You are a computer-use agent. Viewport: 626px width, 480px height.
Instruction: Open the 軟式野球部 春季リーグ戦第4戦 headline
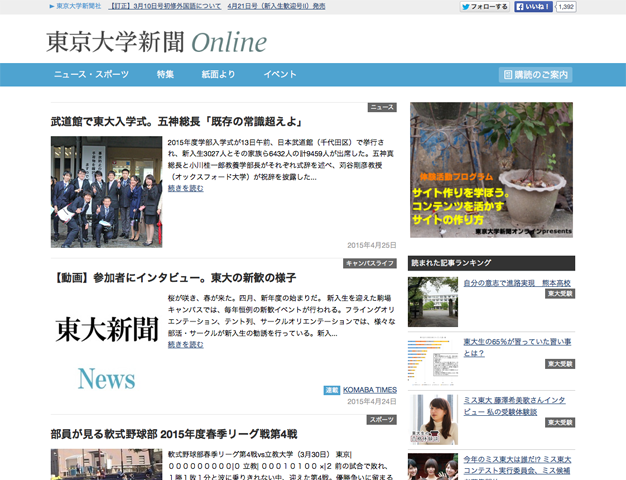[174, 434]
